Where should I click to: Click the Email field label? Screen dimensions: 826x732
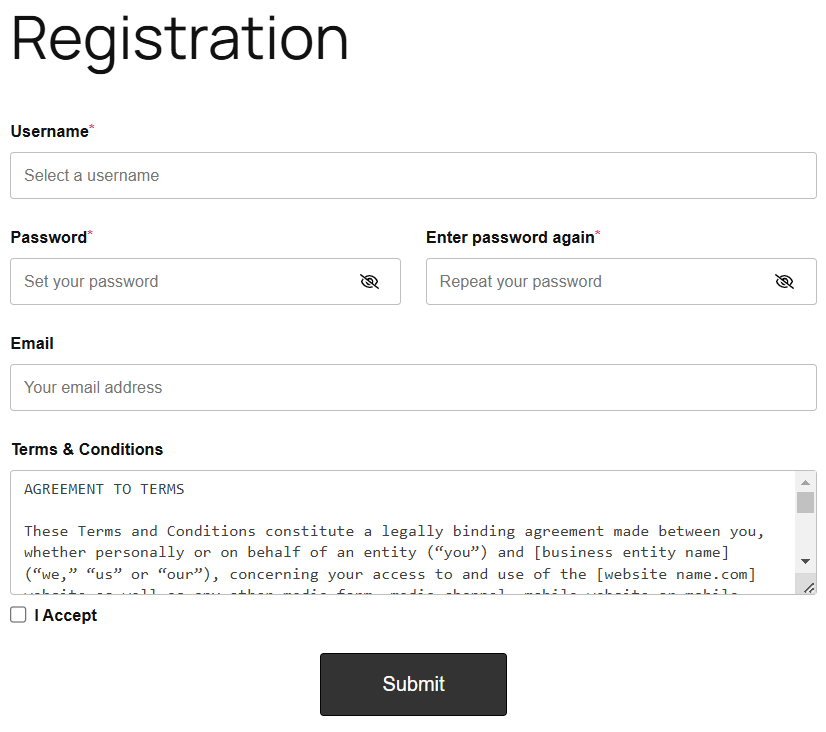32,343
